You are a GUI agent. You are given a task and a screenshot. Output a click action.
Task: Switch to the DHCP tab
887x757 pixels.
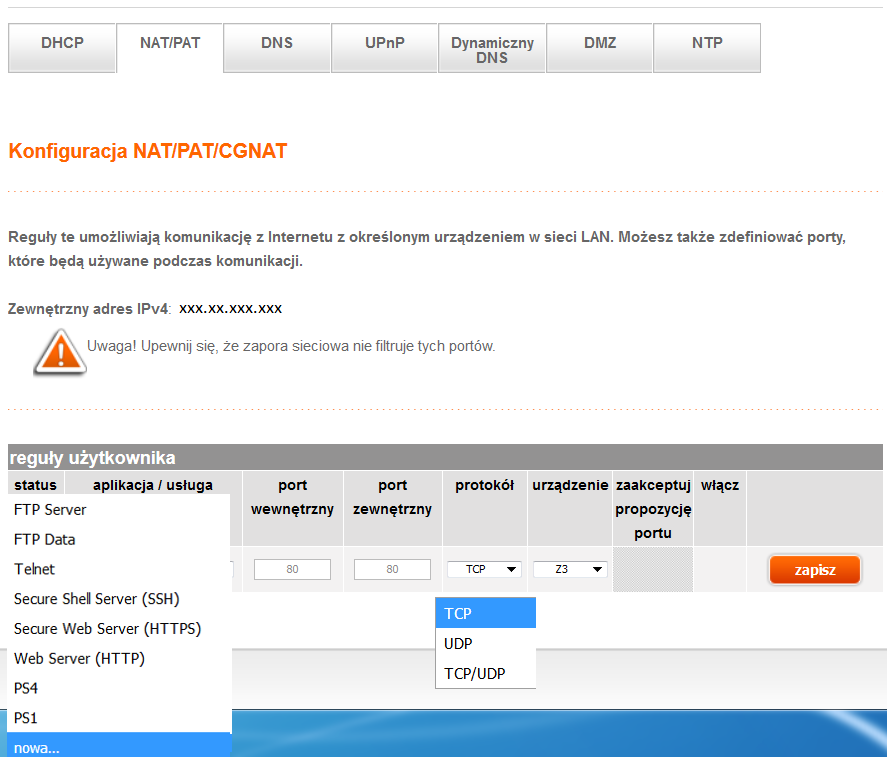click(x=61, y=47)
